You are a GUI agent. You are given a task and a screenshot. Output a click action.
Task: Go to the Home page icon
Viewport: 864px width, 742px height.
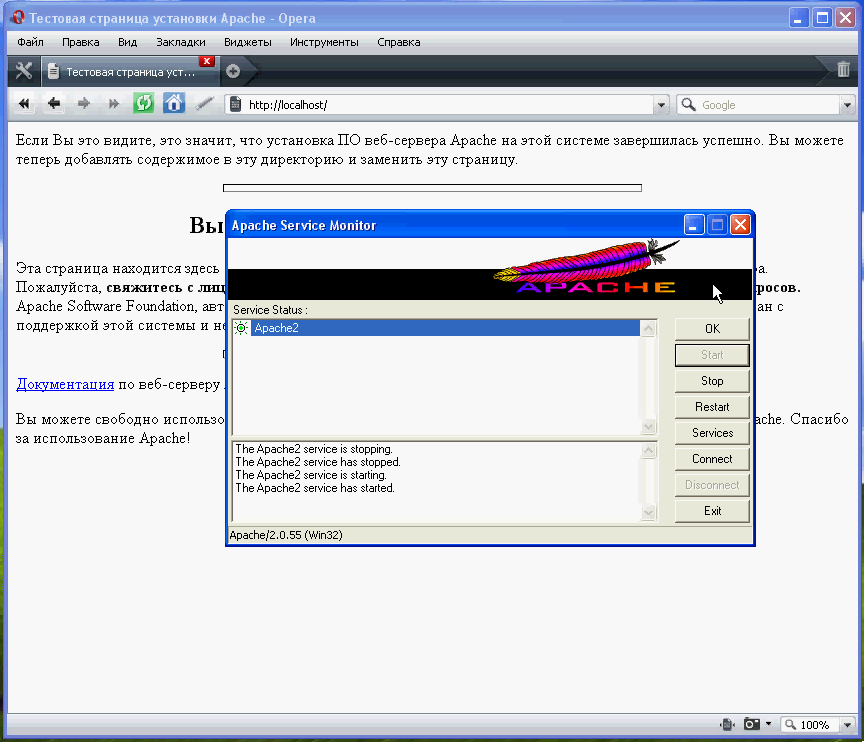[174, 104]
